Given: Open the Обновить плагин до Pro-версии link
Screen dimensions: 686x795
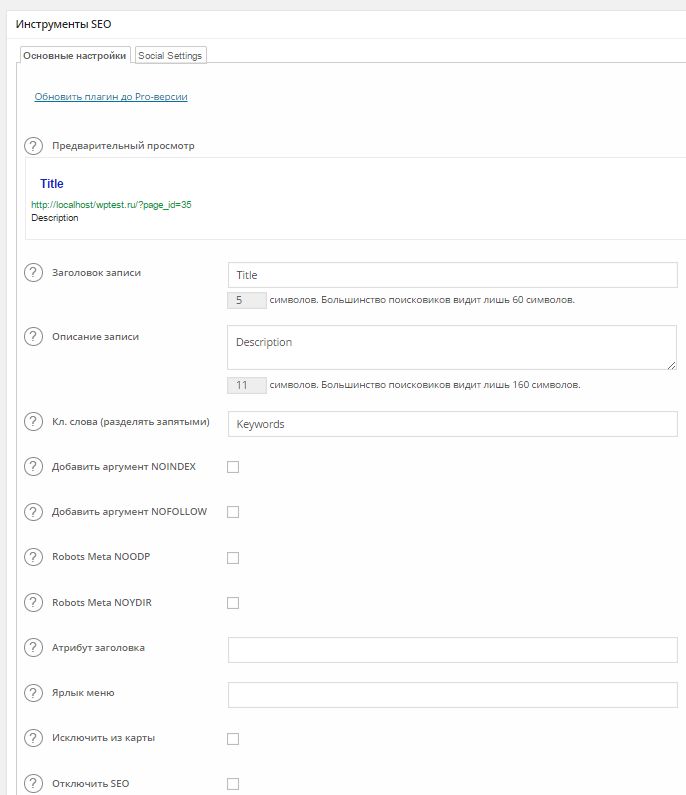Looking at the screenshot, I should coord(111,97).
